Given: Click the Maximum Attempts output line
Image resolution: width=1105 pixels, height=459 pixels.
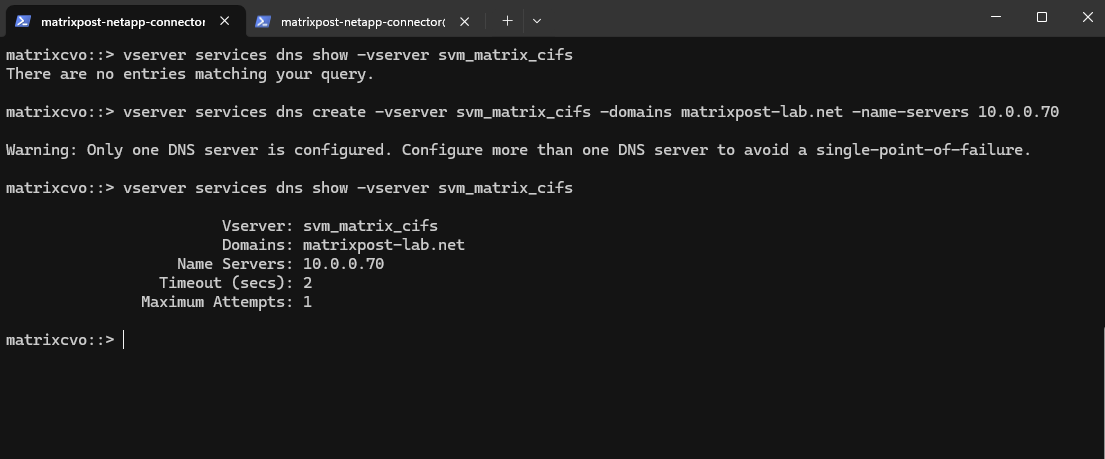Looking at the screenshot, I should 226,302.
